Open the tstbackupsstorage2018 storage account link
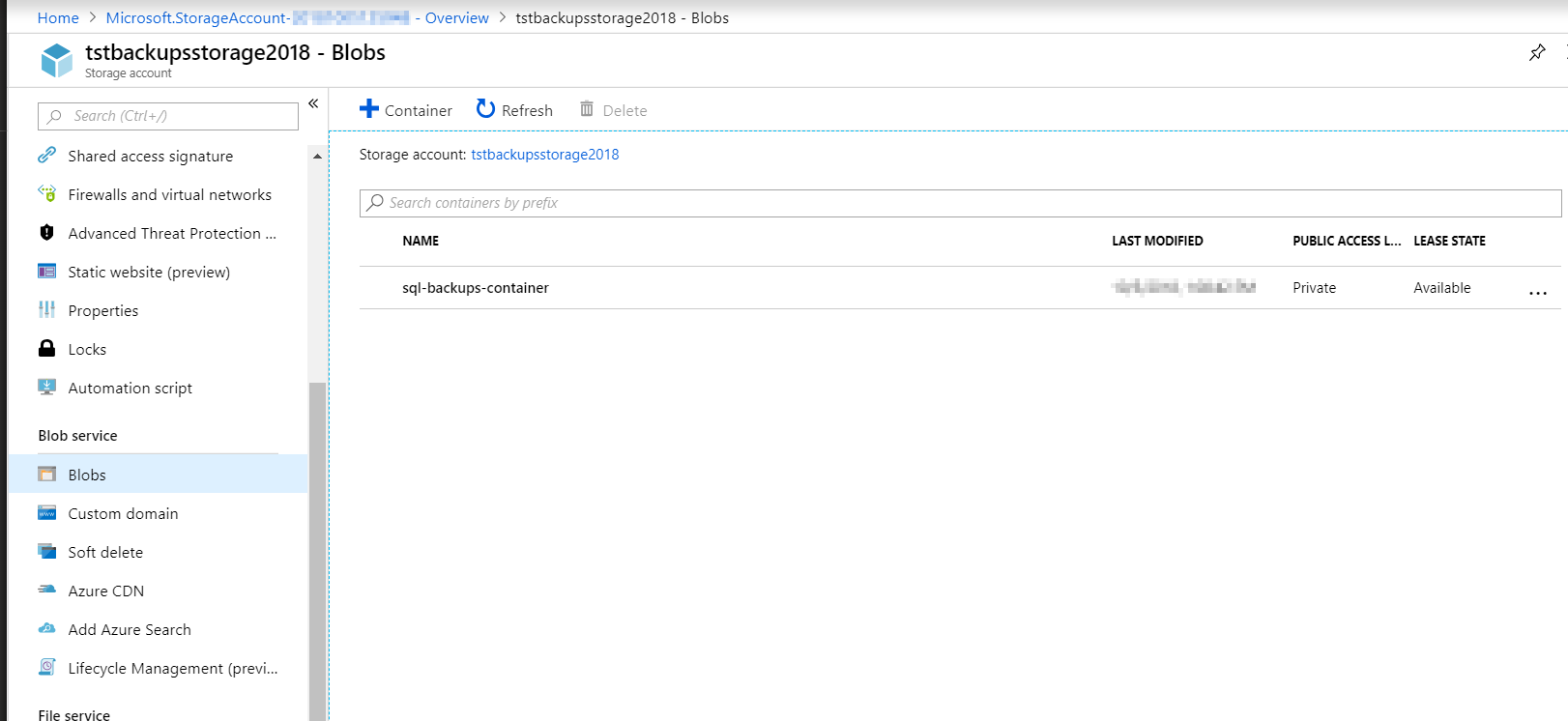 (545, 154)
